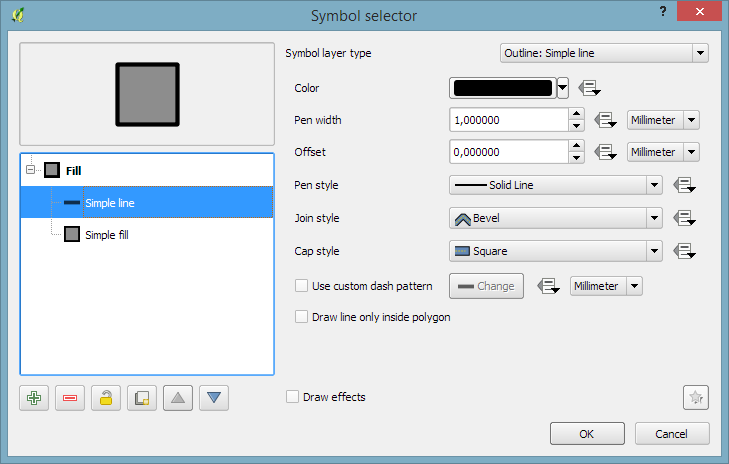Click the red remove symbol layer button
The height and width of the screenshot is (464, 729).
click(x=69, y=398)
